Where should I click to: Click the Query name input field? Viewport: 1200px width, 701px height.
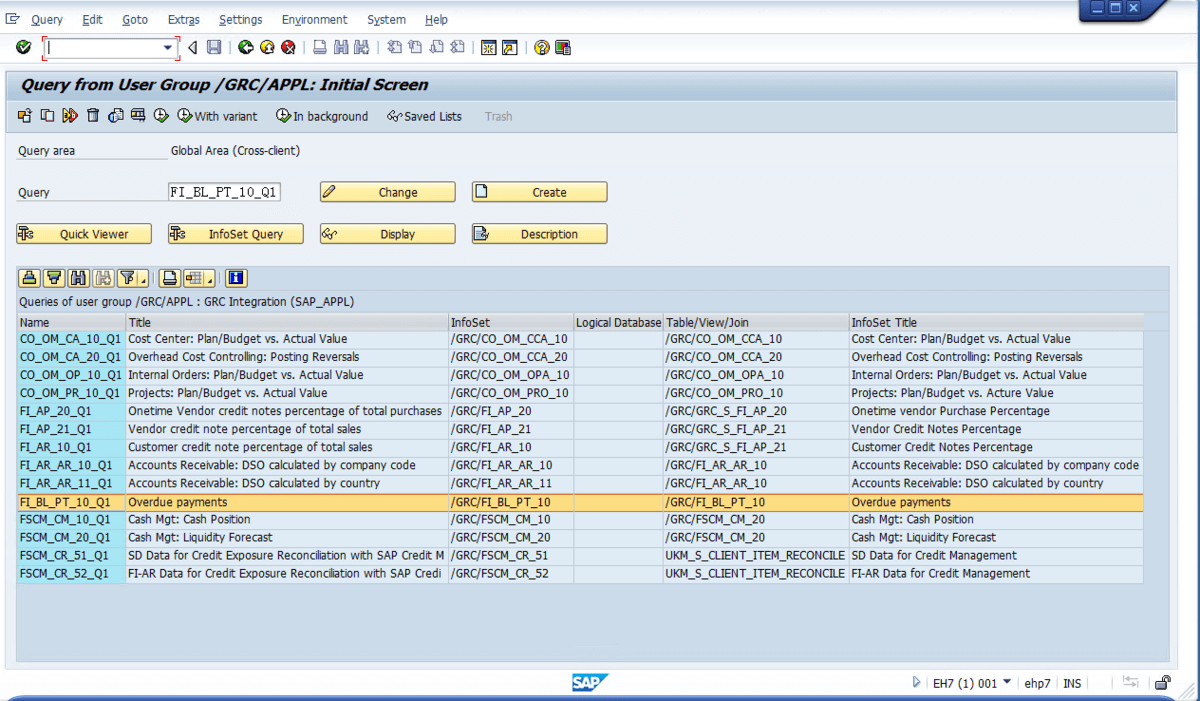[x=224, y=192]
